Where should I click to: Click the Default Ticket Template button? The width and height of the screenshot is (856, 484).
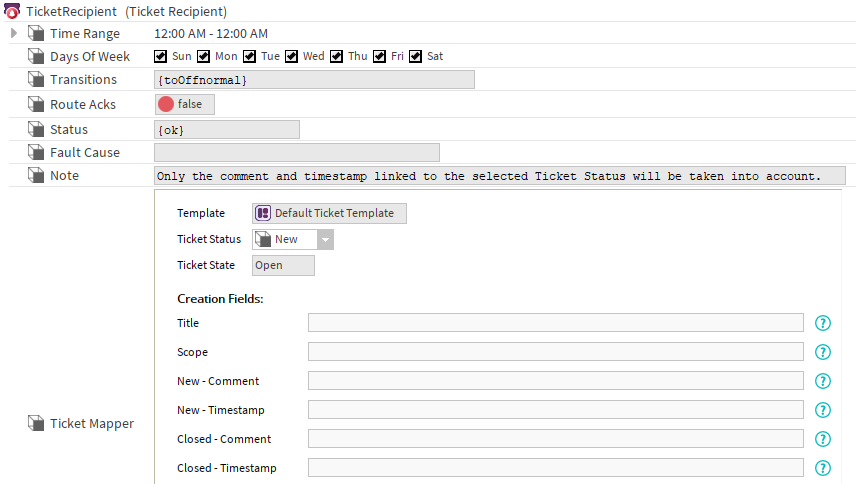[329, 213]
